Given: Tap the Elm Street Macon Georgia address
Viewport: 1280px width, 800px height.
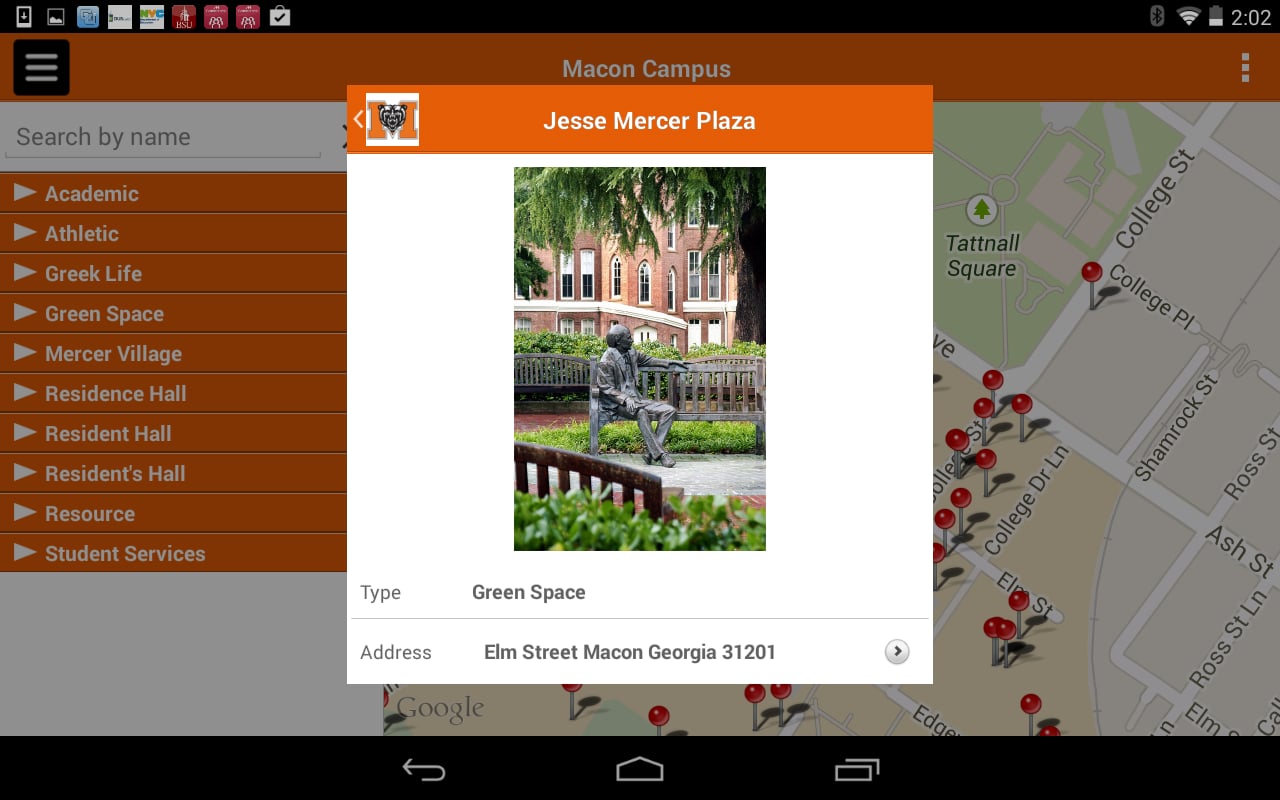Looking at the screenshot, I should (630, 652).
